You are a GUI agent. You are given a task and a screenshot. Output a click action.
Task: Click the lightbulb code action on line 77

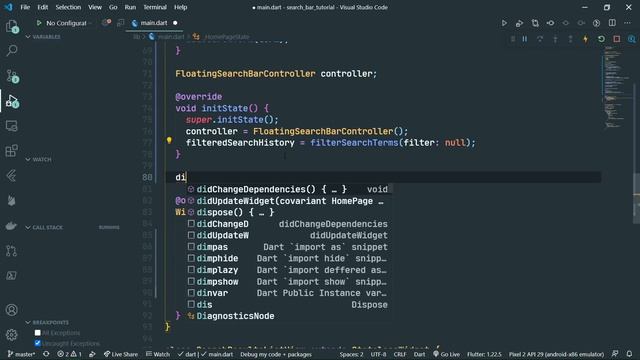click(169, 141)
